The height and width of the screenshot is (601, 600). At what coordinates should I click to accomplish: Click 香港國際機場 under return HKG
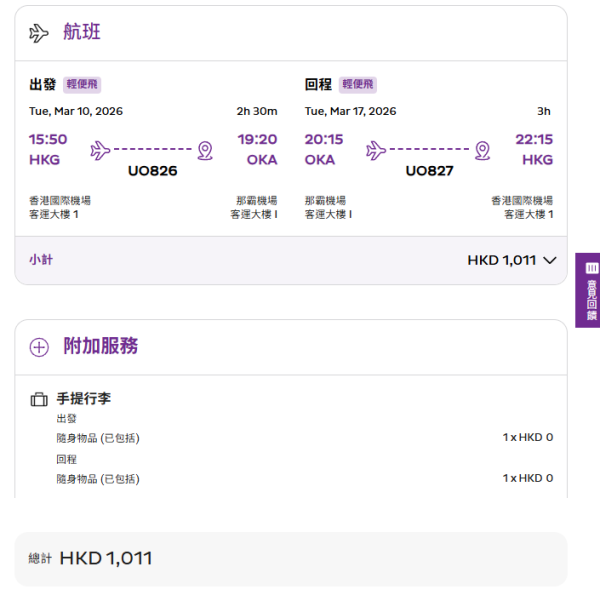click(522, 200)
